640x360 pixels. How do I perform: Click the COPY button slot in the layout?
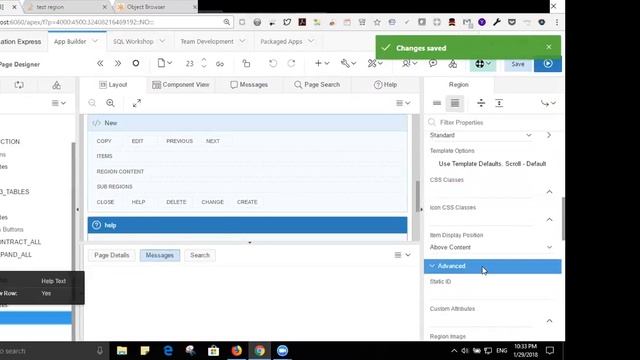click(104, 141)
